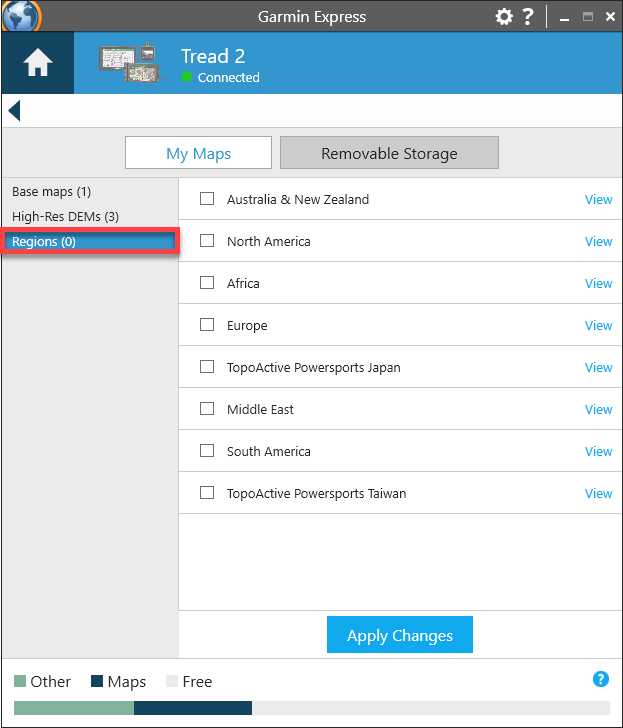Image resolution: width=623 pixels, height=728 pixels.
Task: Click the Other legend color swatch
Action: tap(20, 681)
